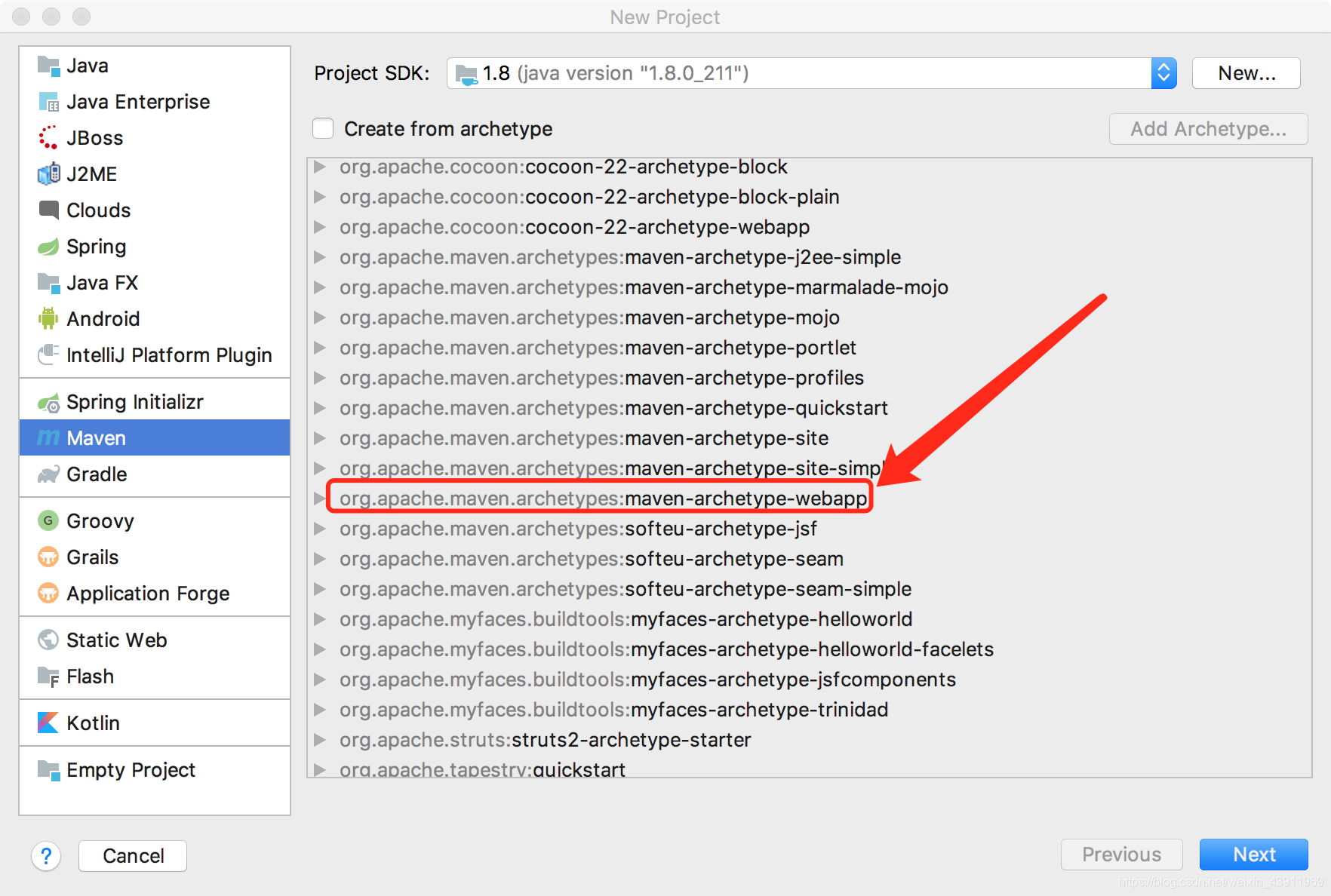Image resolution: width=1331 pixels, height=896 pixels.
Task: Select the Gradle project type label
Action: [97, 474]
